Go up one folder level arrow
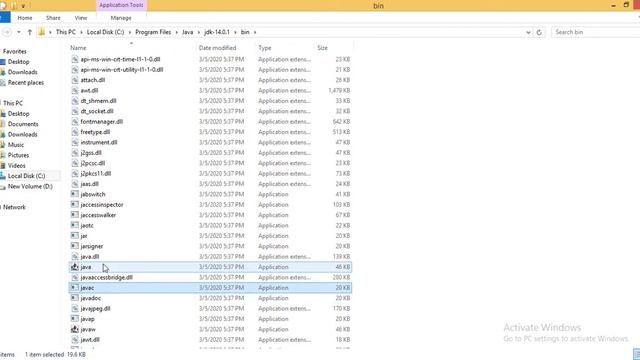This screenshot has height=360, width=640. [x=29, y=32]
